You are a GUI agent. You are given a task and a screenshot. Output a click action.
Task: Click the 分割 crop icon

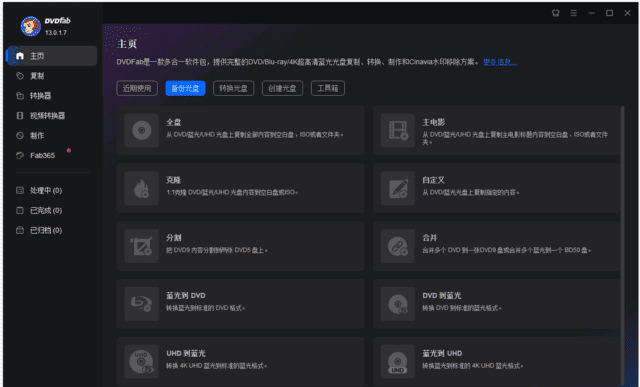coord(142,246)
